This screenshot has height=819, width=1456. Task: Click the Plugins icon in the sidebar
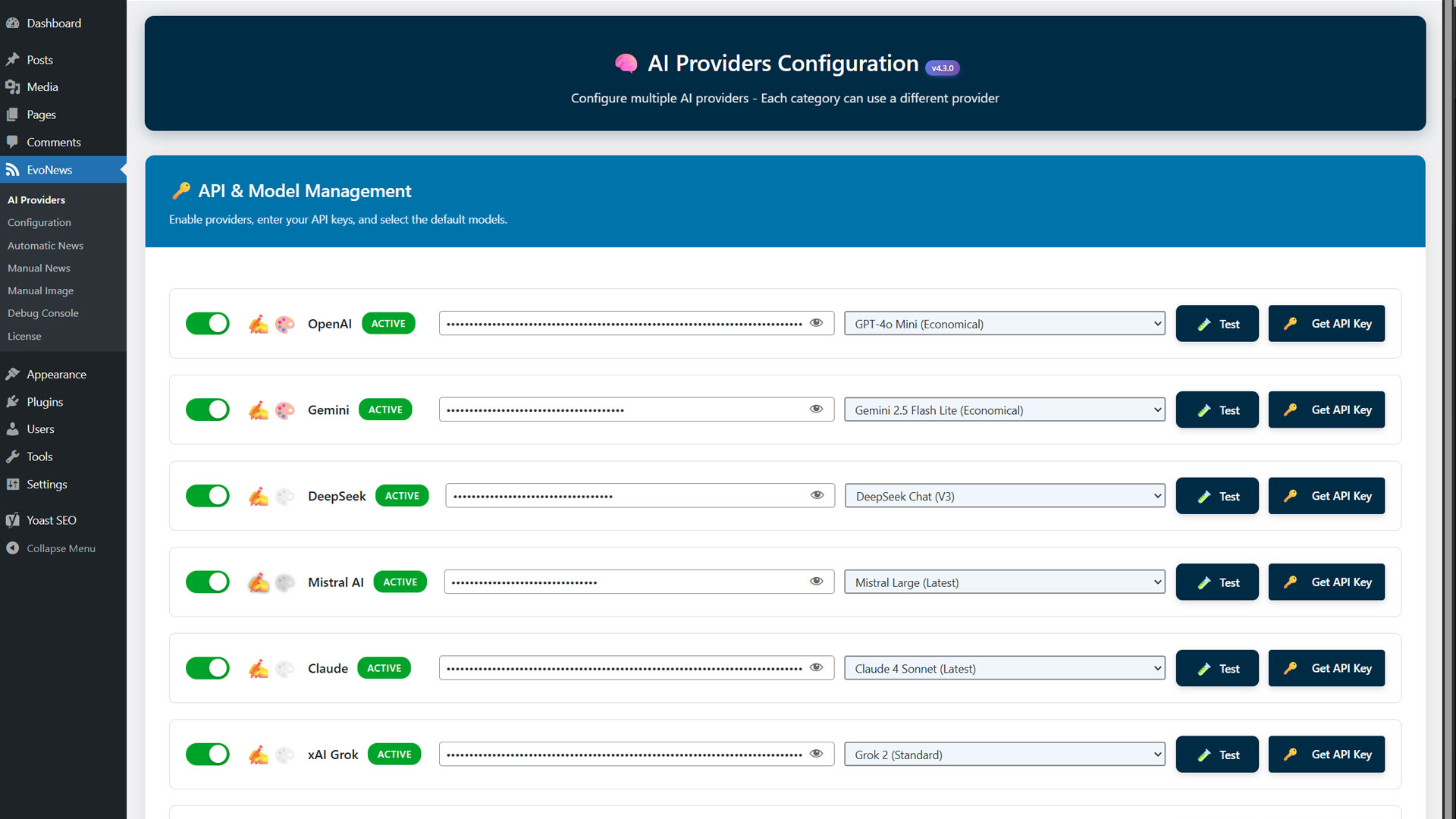[13, 402]
